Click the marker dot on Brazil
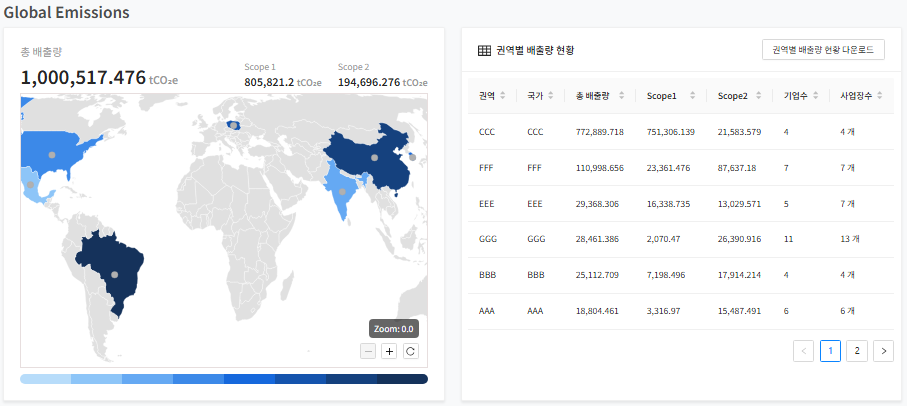The image size is (907, 406). [114, 274]
